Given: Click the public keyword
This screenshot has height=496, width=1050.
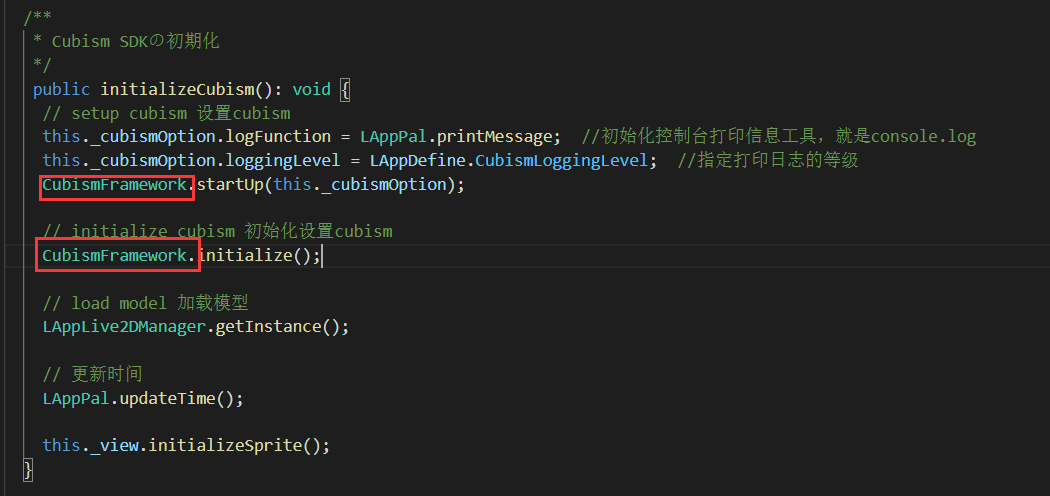Looking at the screenshot, I should tap(61, 89).
